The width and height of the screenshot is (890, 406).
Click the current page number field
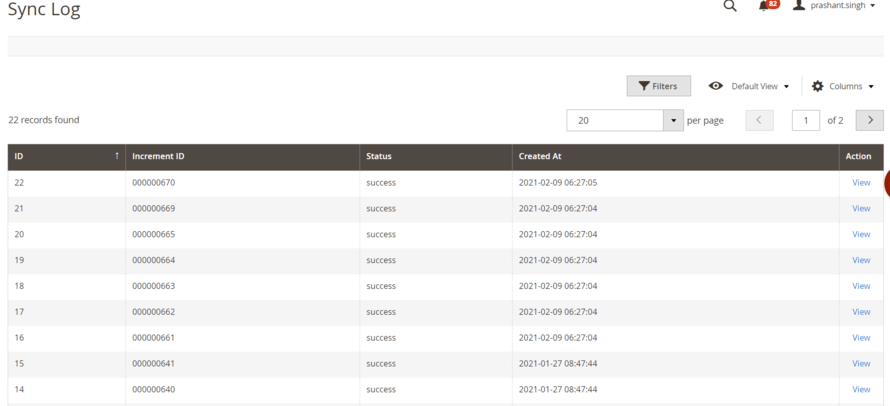[x=806, y=120]
